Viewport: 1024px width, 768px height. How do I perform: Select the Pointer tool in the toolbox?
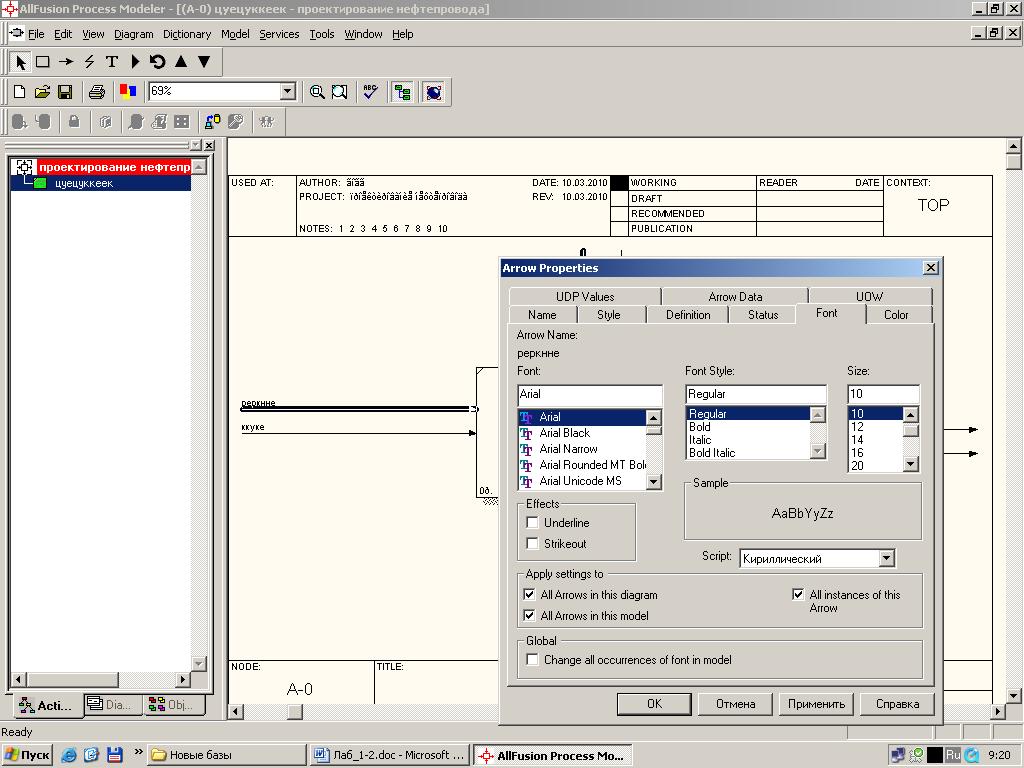click(20, 62)
